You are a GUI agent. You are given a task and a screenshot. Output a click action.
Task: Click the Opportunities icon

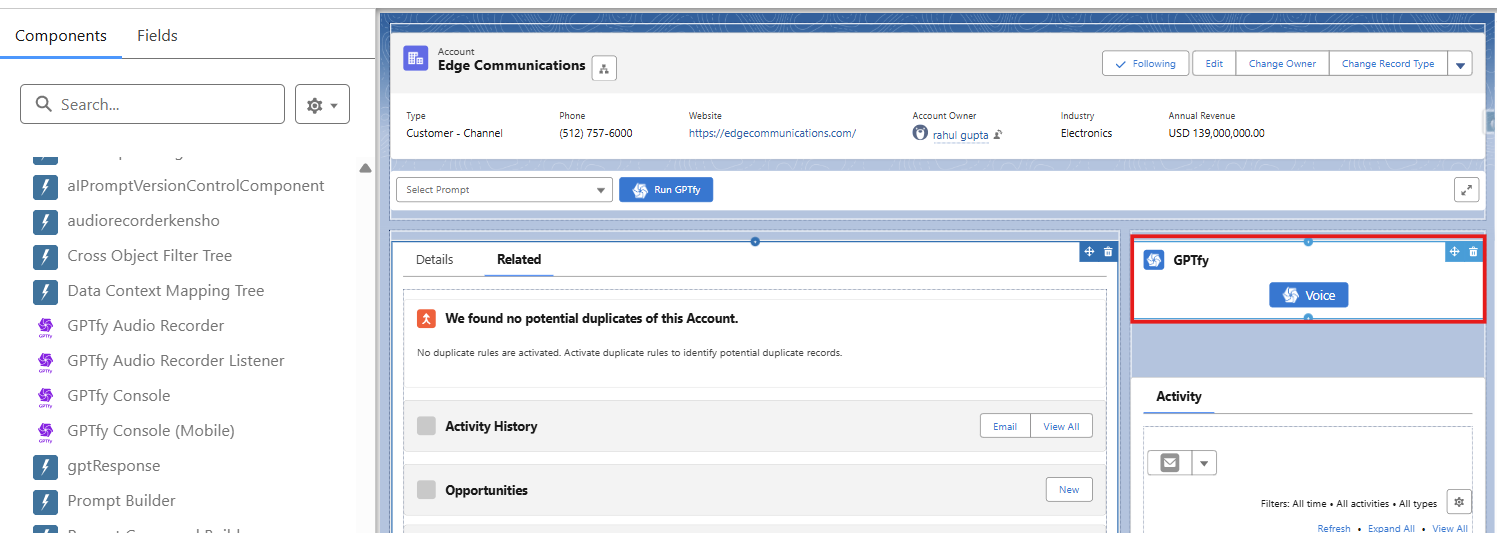426,490
